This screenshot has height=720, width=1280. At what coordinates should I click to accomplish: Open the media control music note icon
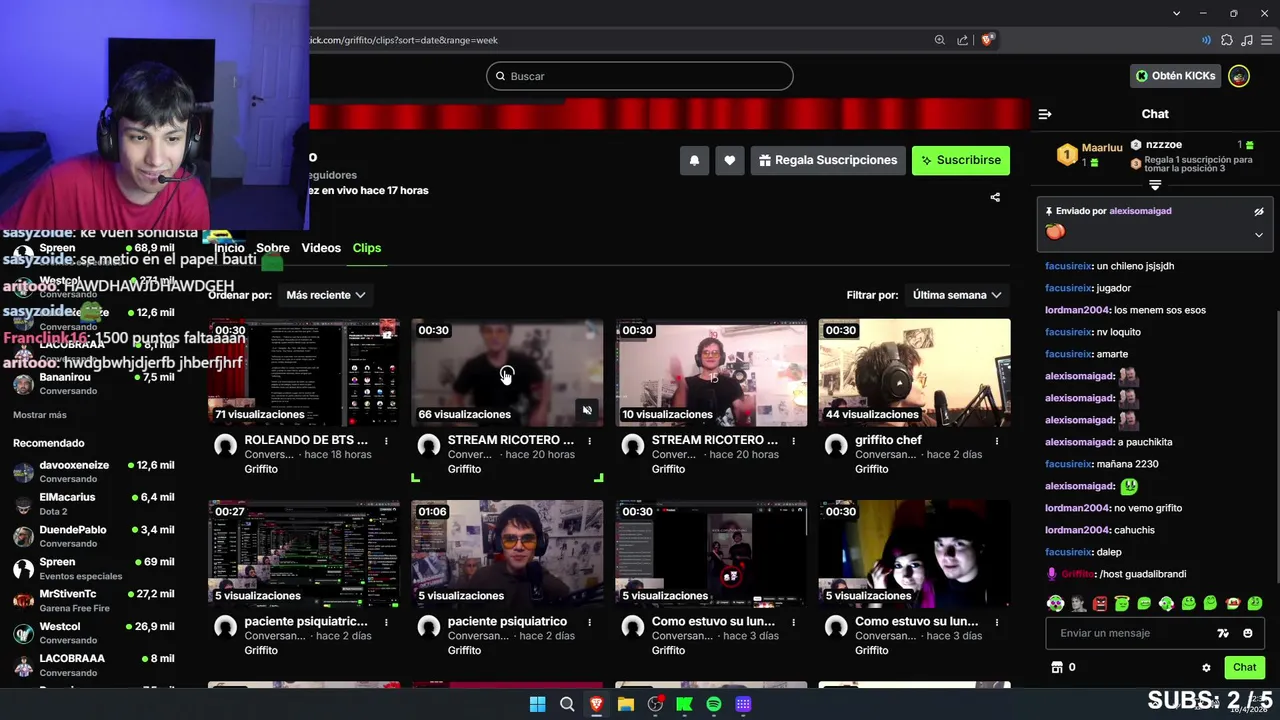click(x=1247, y=40)
